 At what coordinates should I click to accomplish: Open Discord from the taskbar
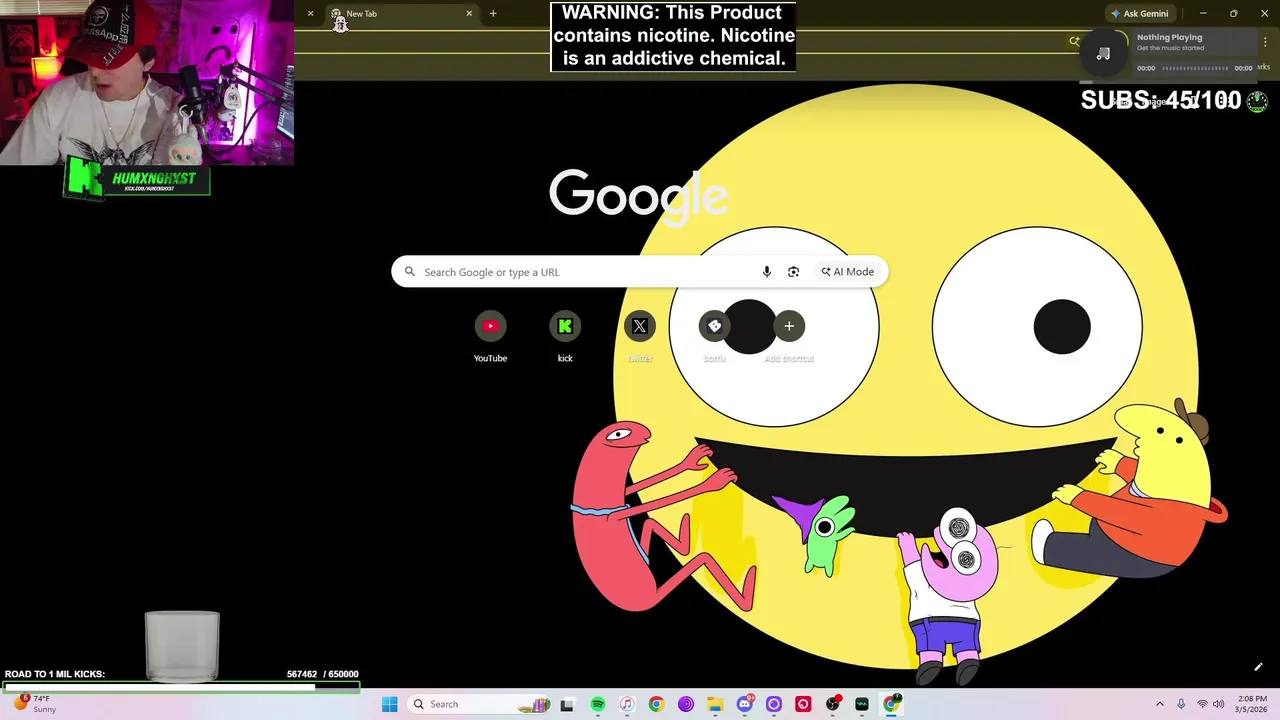tap(744, 704)
